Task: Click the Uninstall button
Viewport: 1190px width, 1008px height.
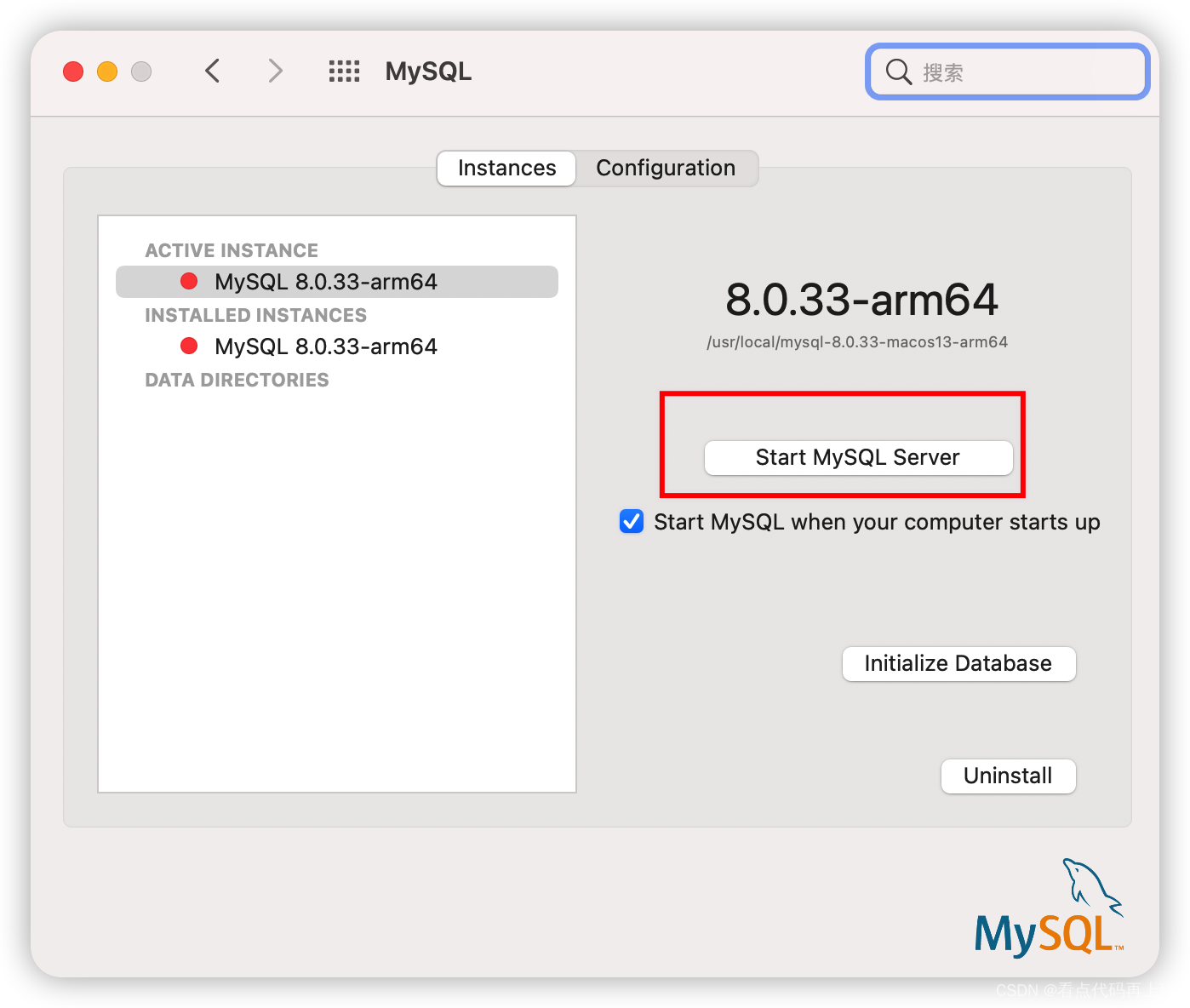Action: pyautogui.click(x=1008, y=776)
